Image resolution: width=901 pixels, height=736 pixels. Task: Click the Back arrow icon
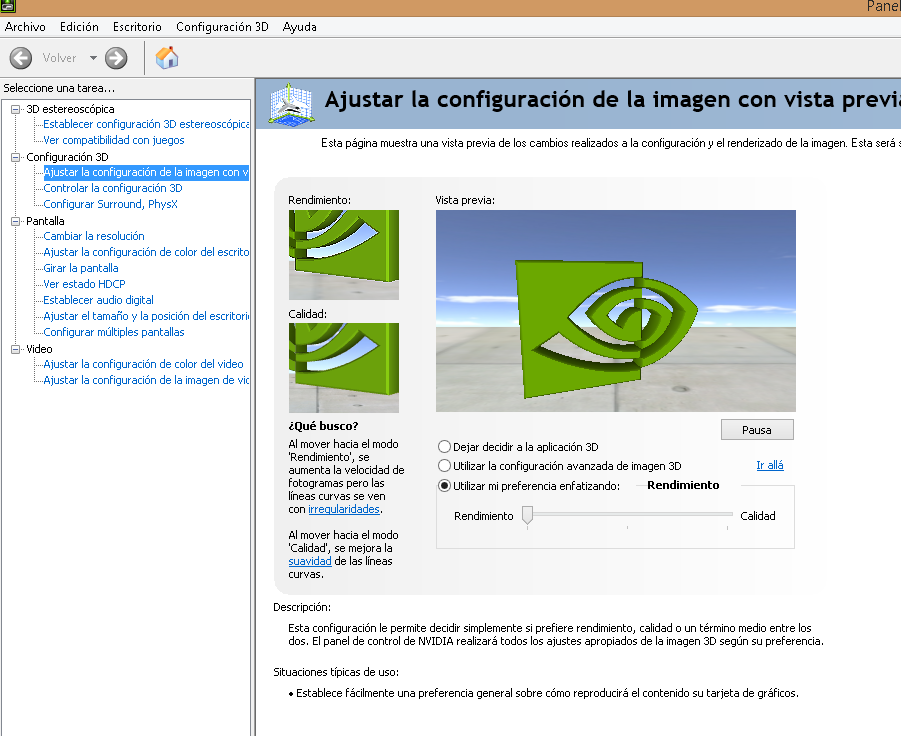coord(21,58)
